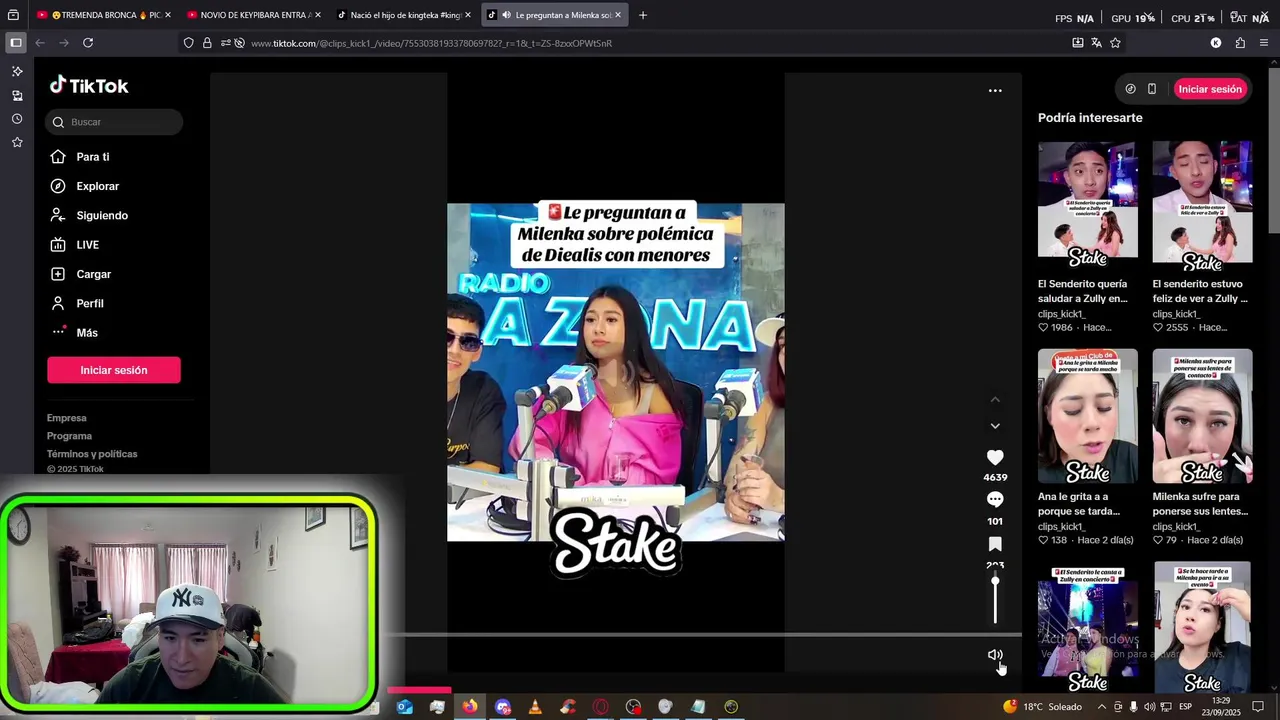
Task: Open clips_kick1_ link under El Senderito quería saludar
Action: pyautogui.click(x=1062, y=314)
